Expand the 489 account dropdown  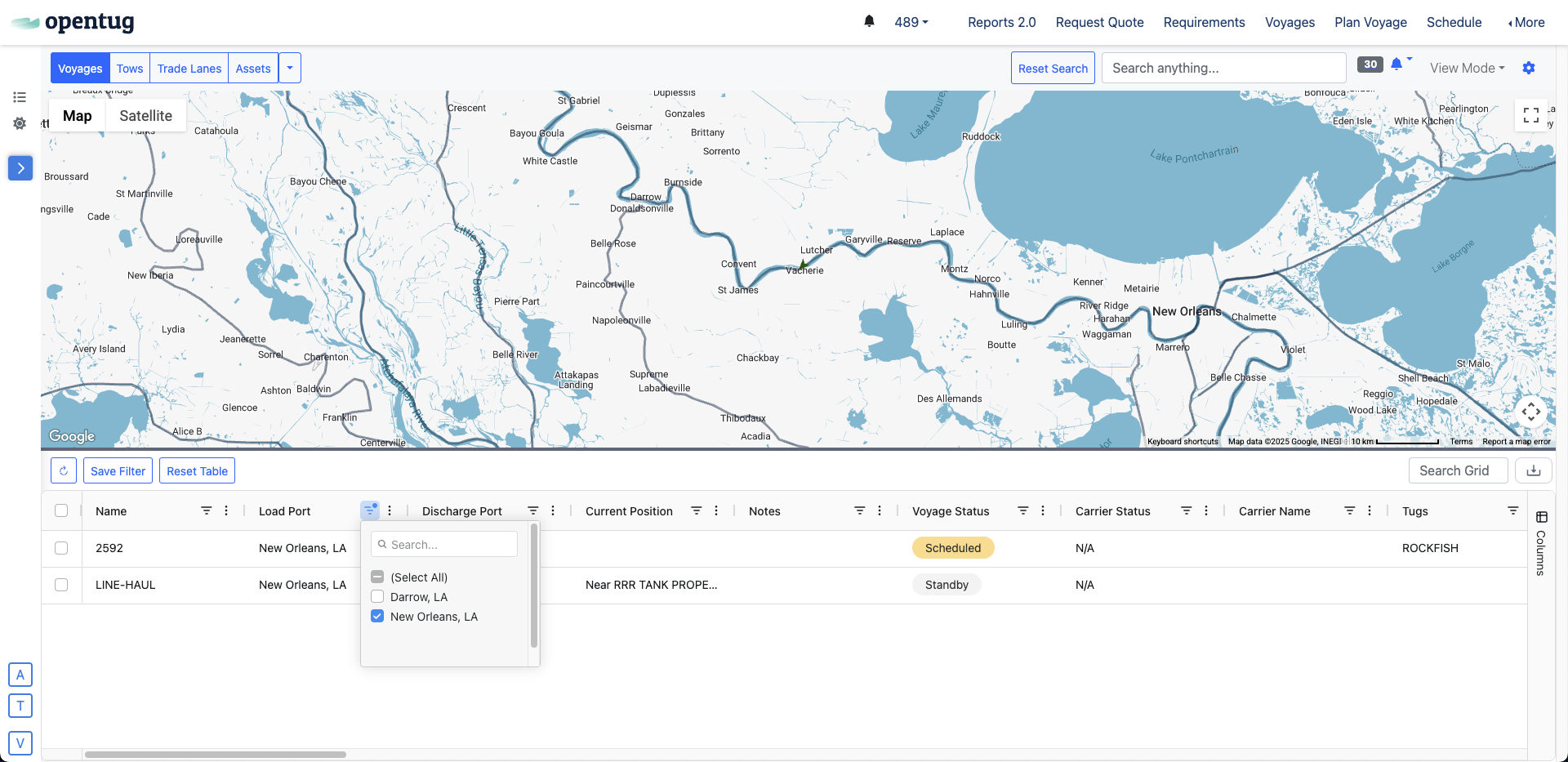tap(911, 22)
